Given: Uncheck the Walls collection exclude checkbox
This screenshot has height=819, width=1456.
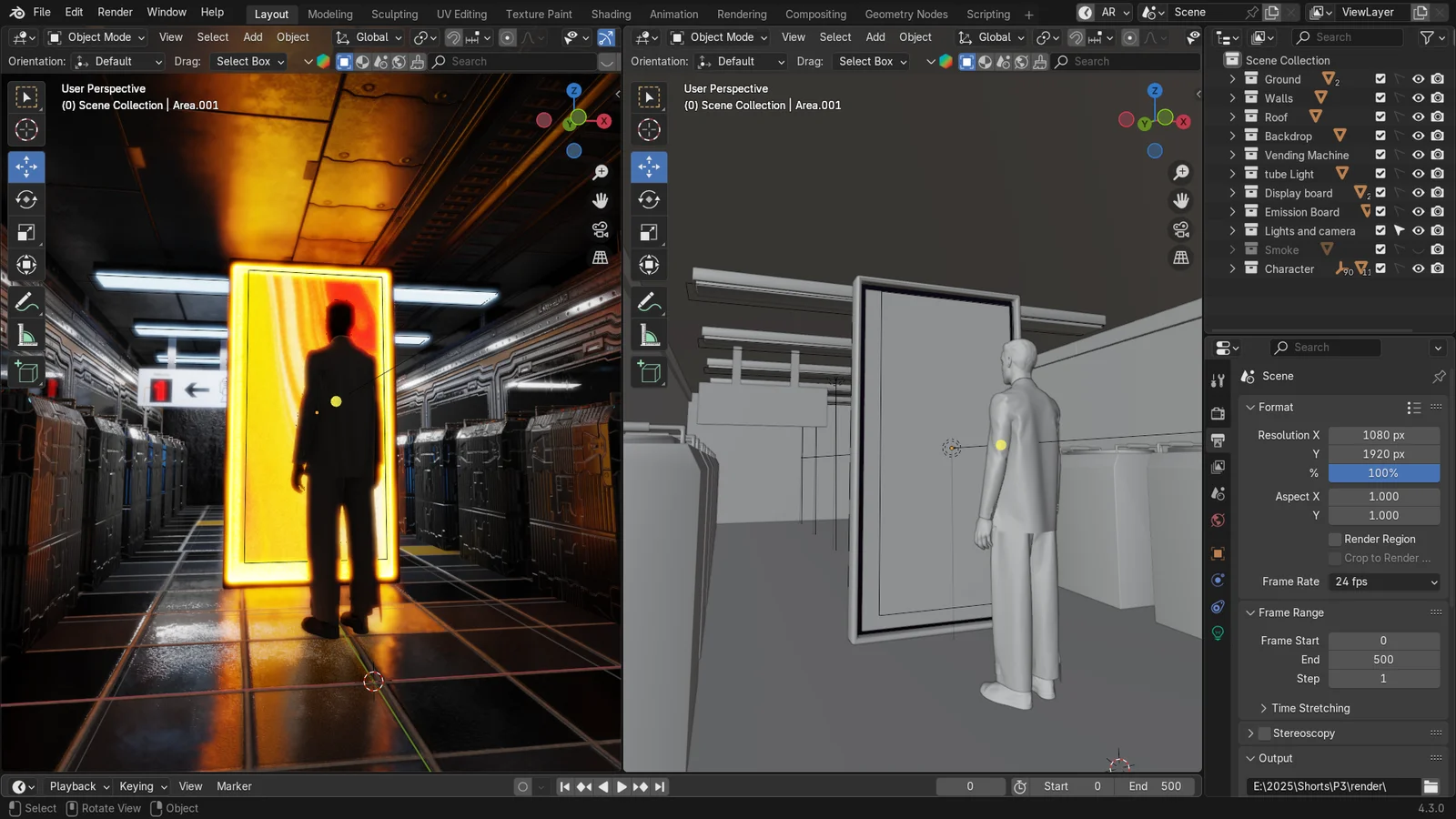Looking at the screenshot, I should pyautogui.click(x=1380, y=98).
